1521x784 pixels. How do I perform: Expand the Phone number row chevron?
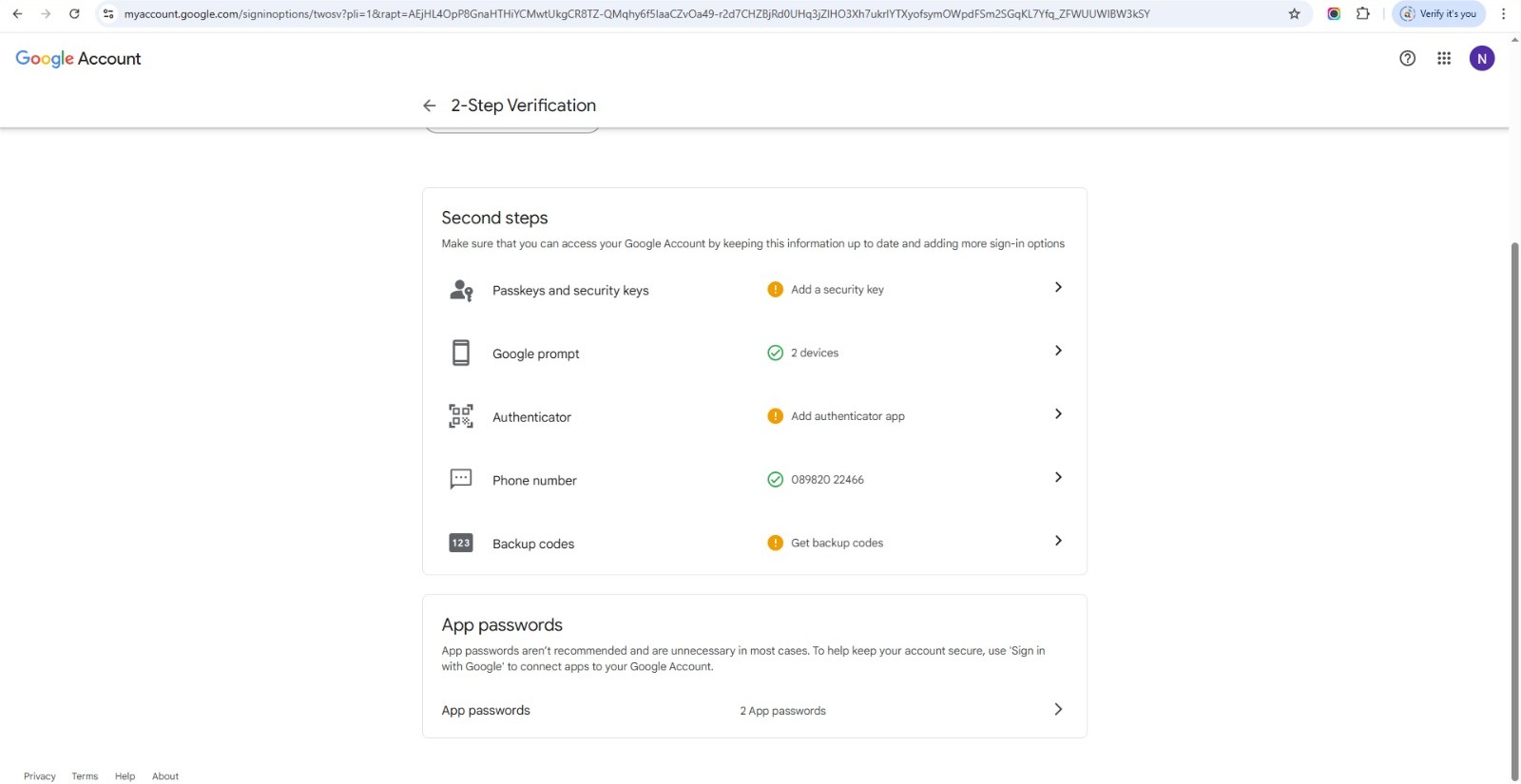pos(1058,477)
